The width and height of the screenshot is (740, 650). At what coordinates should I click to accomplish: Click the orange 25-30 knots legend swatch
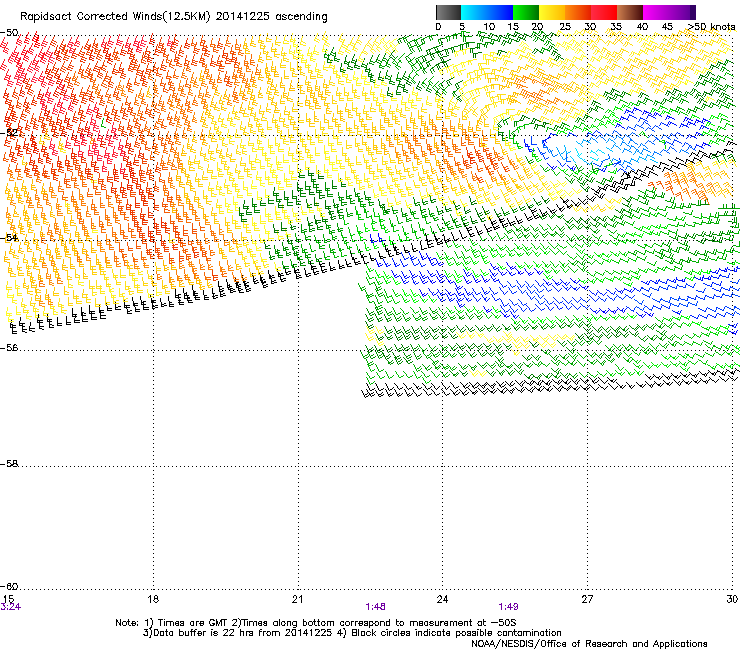(578, 12)
